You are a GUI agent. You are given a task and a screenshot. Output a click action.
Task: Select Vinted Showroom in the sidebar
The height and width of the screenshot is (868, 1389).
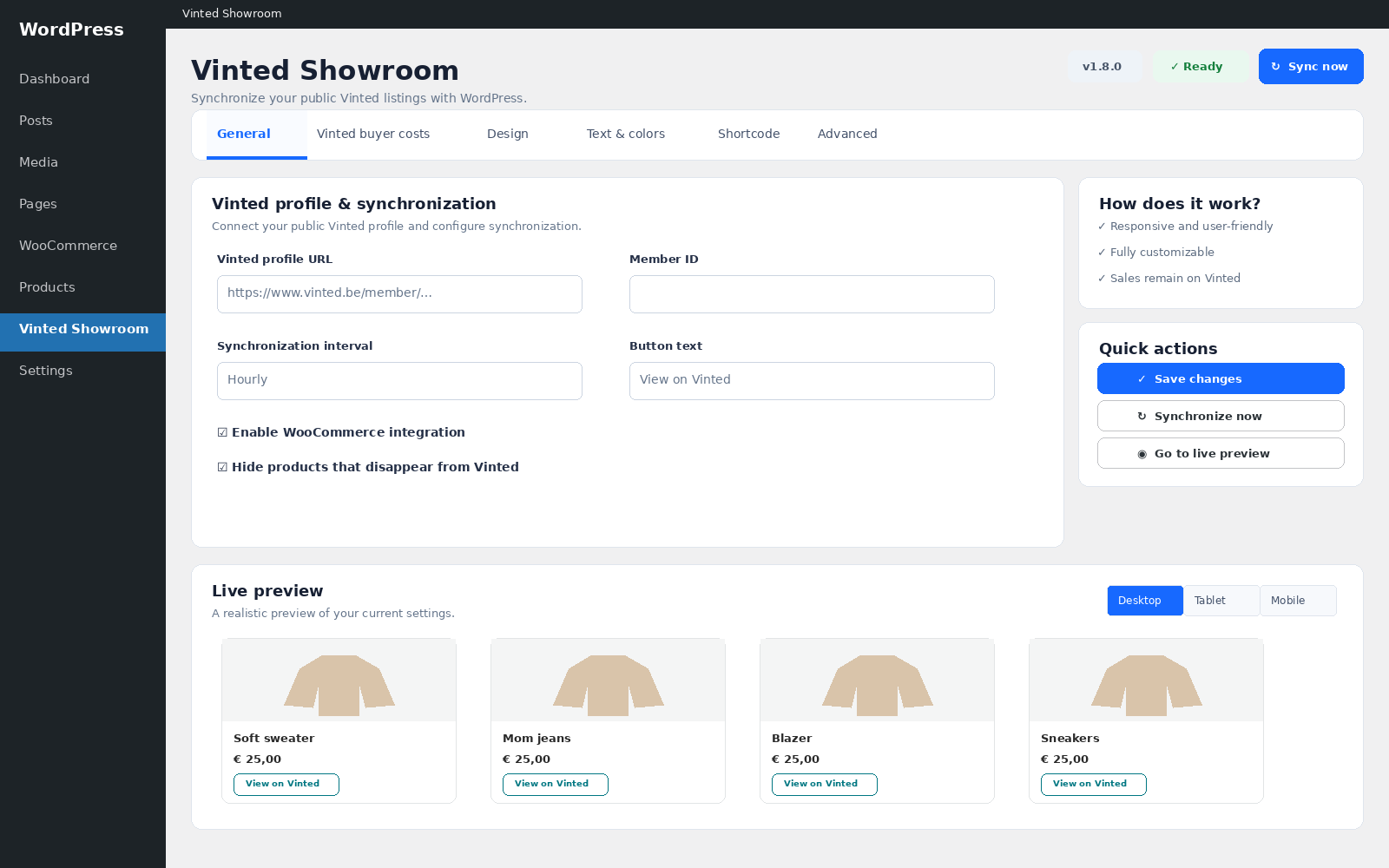point(82,332)
